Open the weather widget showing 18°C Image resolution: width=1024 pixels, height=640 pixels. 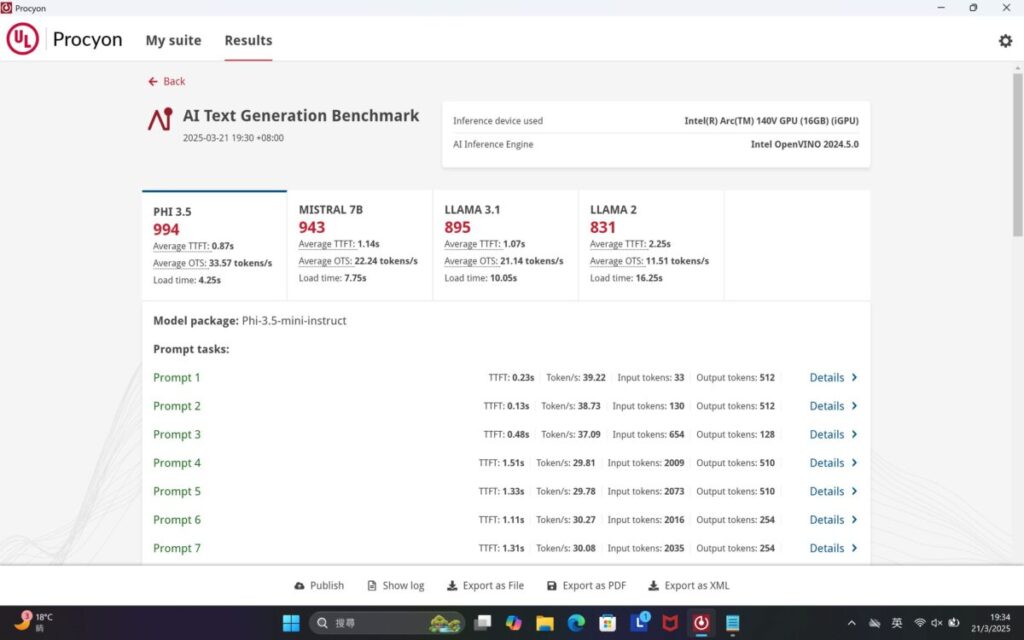click(33, 622)
